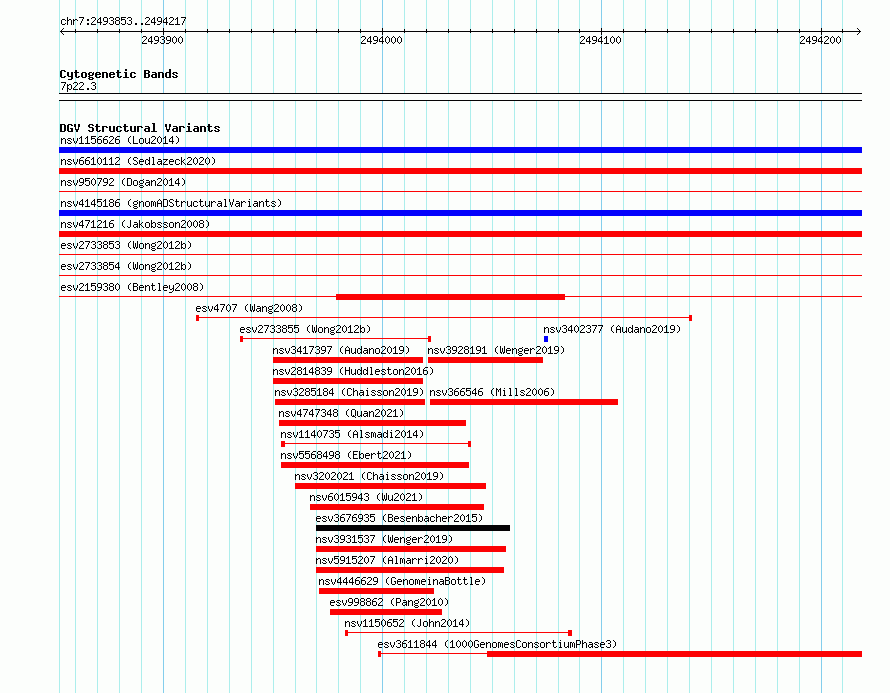
Task: Click nsv1150652 (John2014) label
Action: 407,623
